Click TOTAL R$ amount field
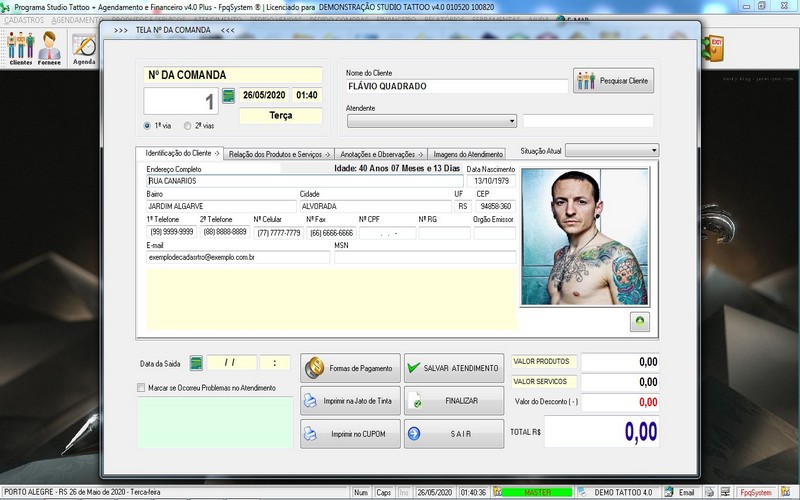 [602, 432]
